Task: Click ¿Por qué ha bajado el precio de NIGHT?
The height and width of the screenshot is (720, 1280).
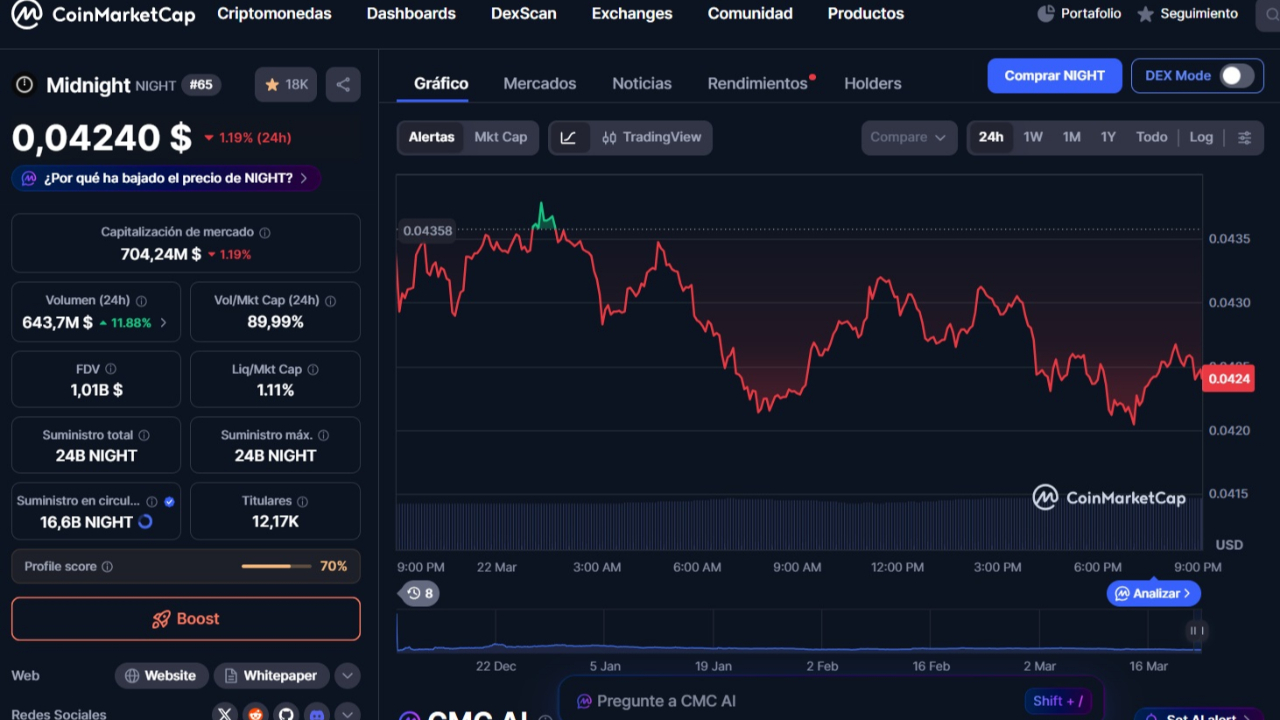Action: pos(166,178)
